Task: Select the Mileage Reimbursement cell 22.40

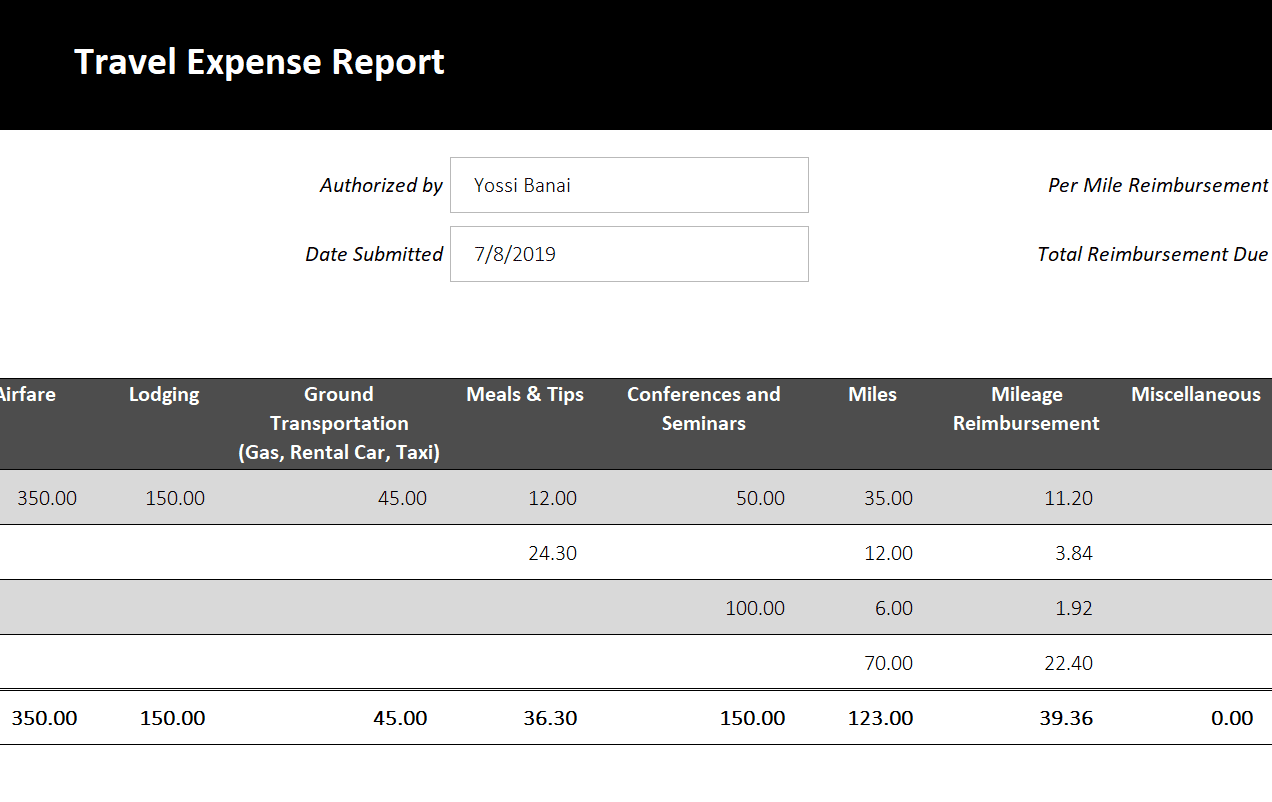Action: pos(1069,663)
